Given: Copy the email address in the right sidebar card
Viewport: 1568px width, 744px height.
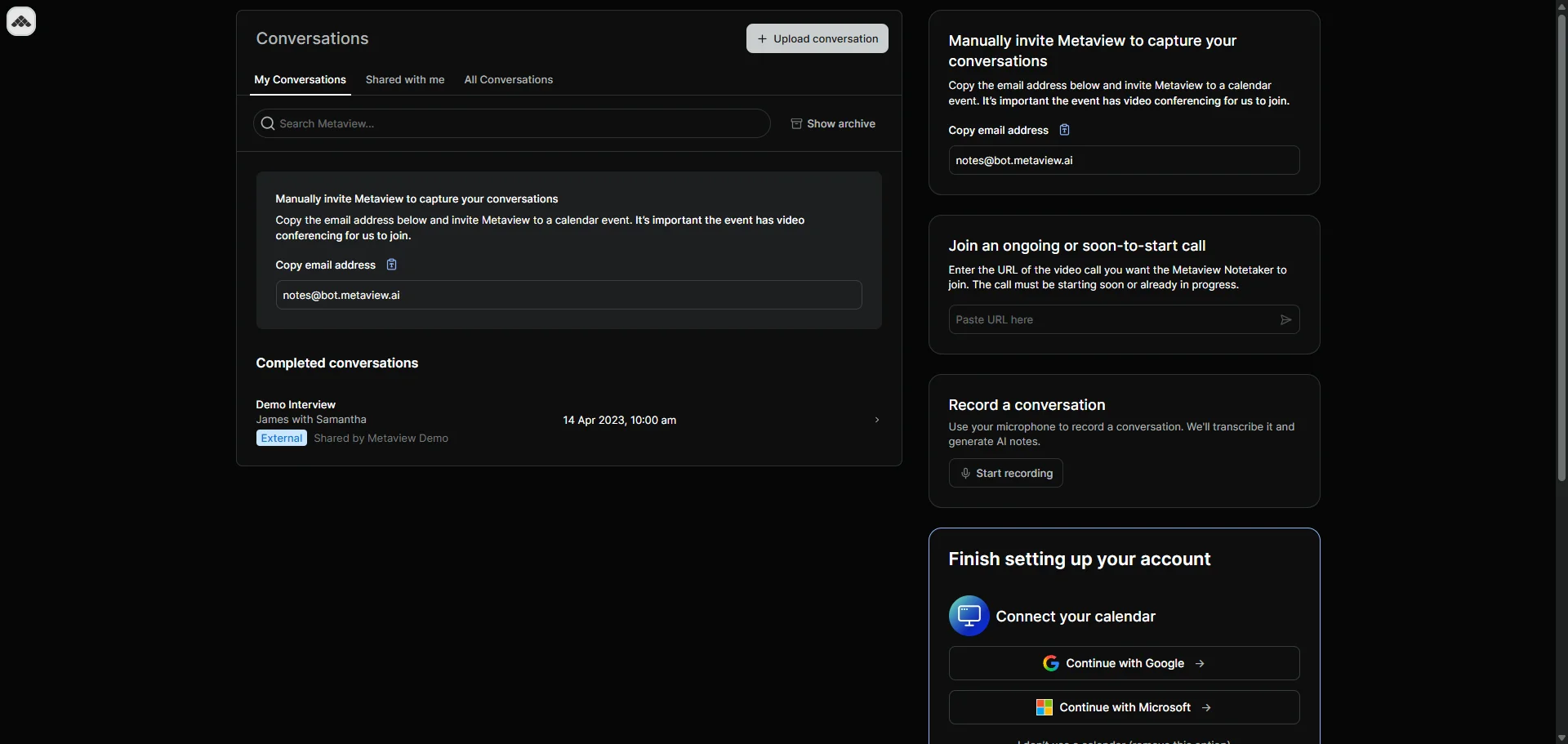Looking at the screenshot, I should point(1064,130).
